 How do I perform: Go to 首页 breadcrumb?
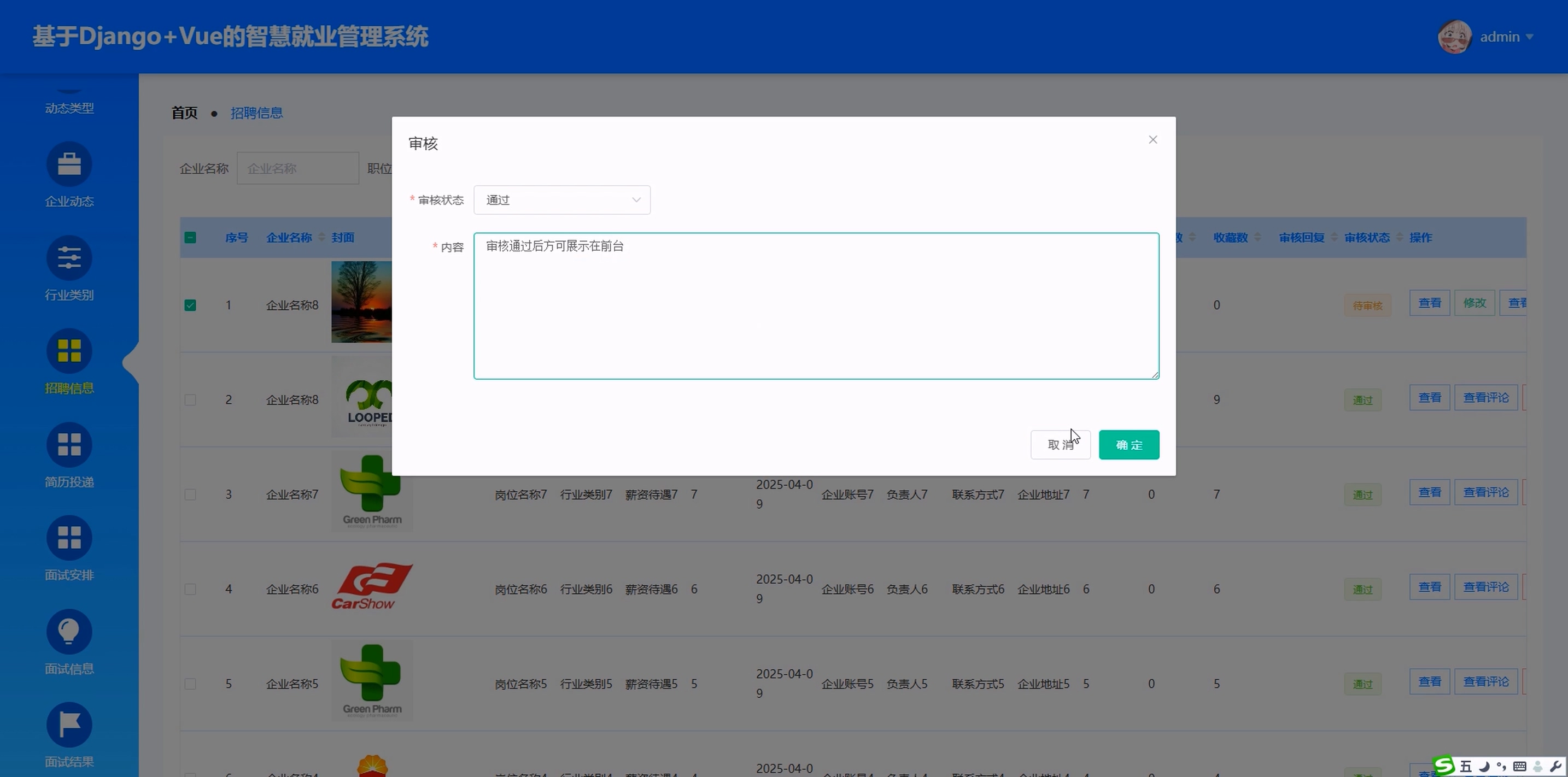click(184, 113)
